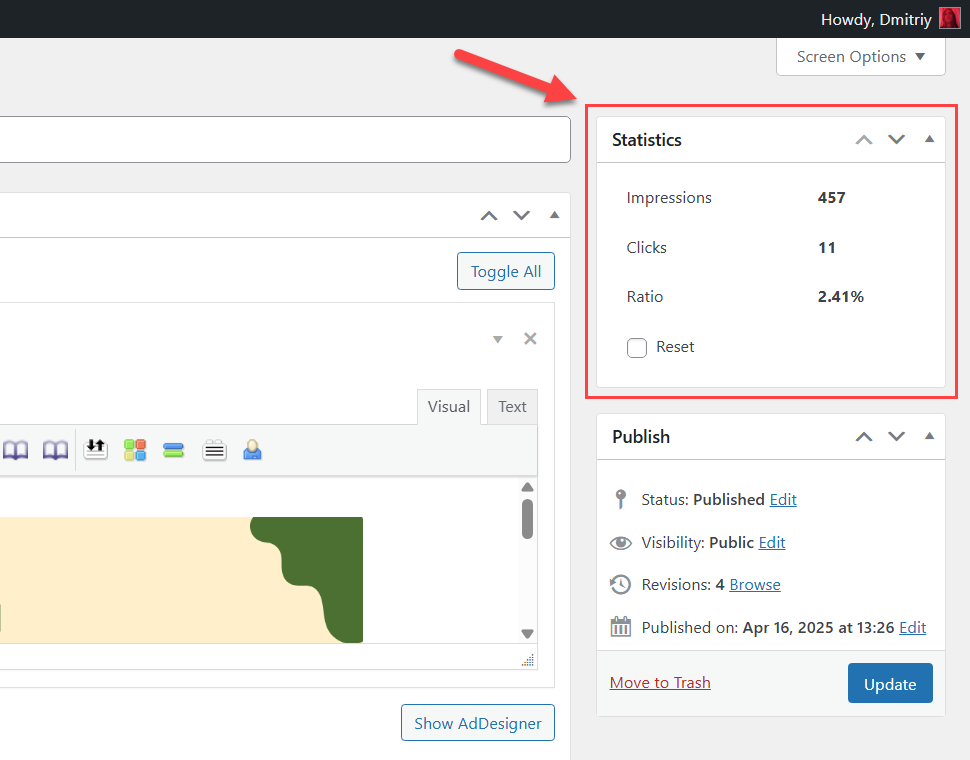Collapse the Publish panel with the triangle toggle
This screenshot has height=760, width=970.
(929, 436)
